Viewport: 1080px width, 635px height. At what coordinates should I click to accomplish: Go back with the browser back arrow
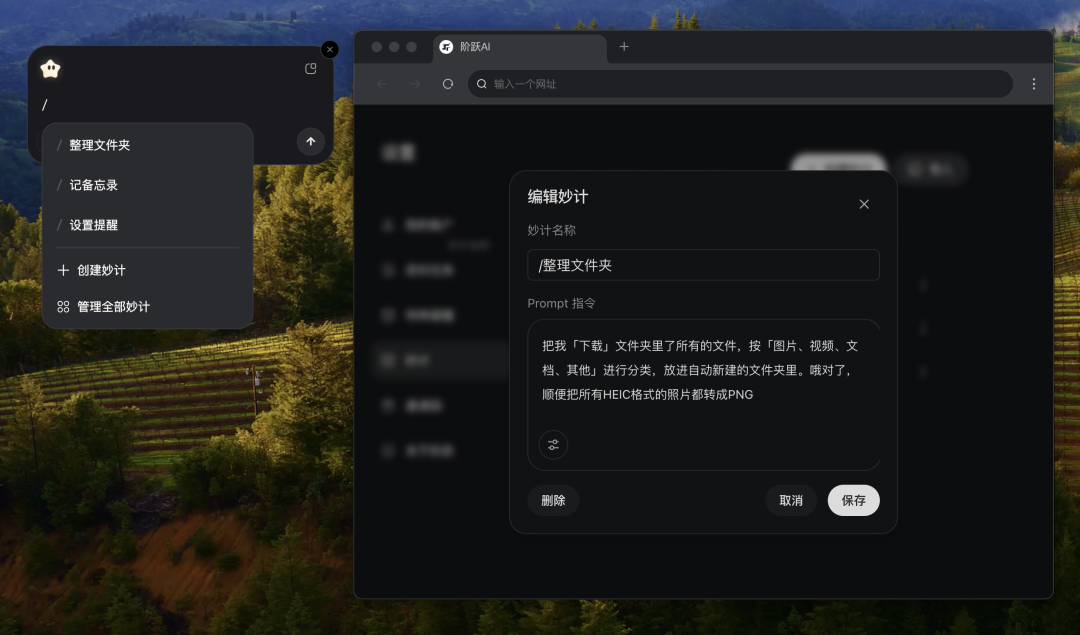pyautogui.click(x=382, y=84)
